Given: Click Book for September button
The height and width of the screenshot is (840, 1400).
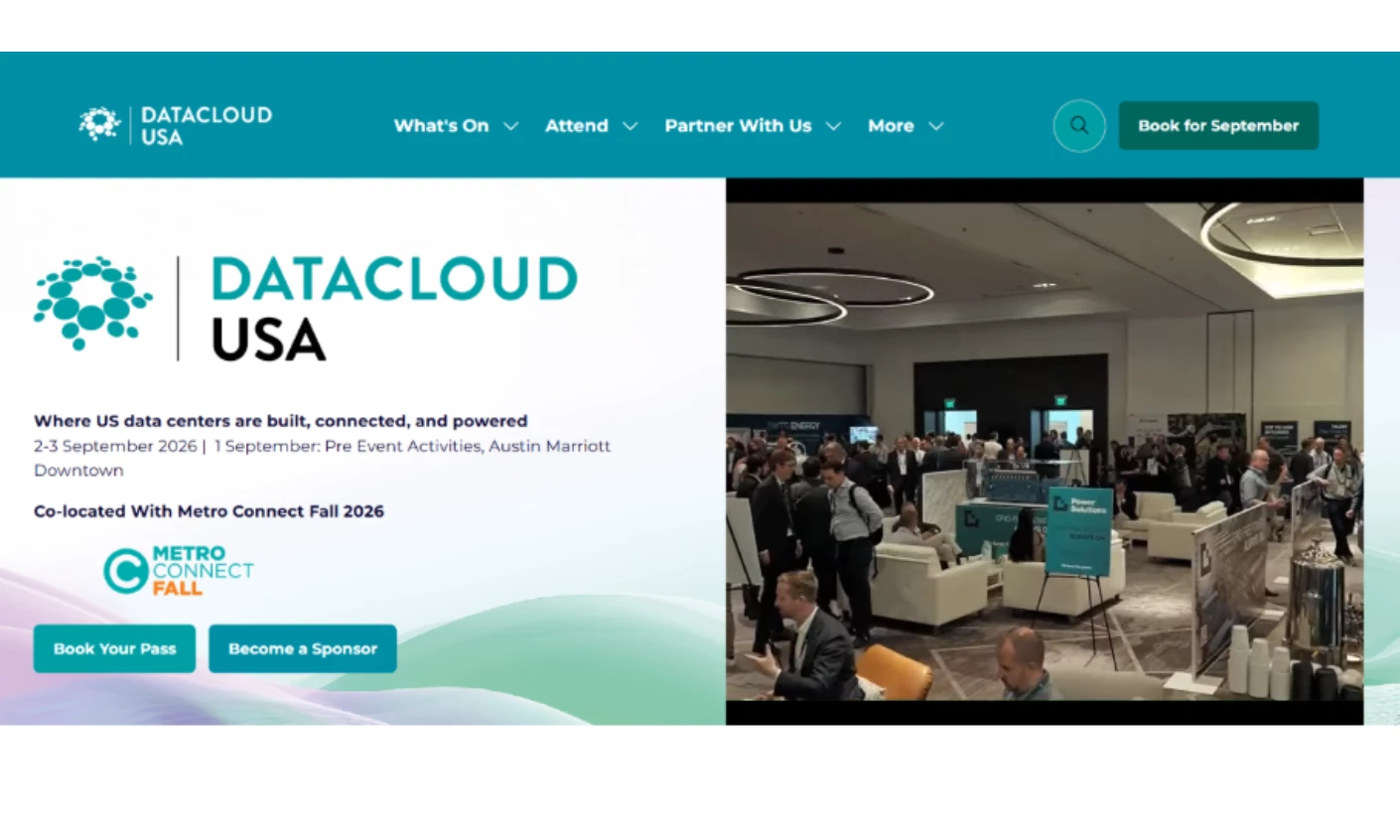Looking at the screenshot, I should pos(1218,126).
